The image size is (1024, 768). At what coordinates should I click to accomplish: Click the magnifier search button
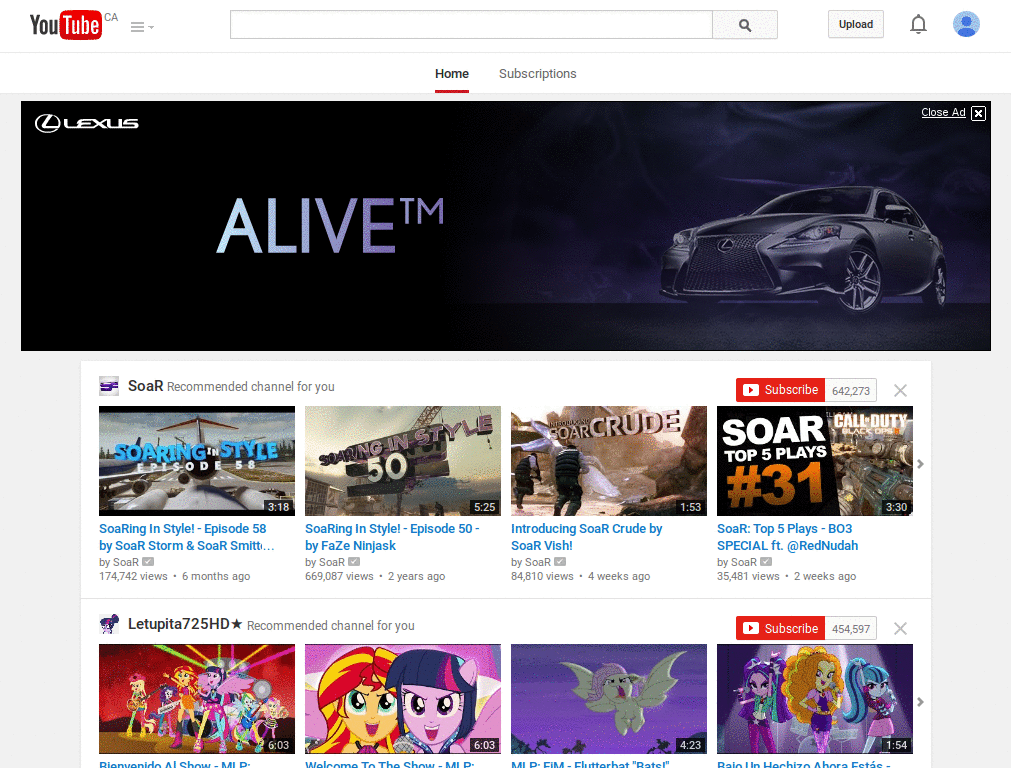click(744, 25)
